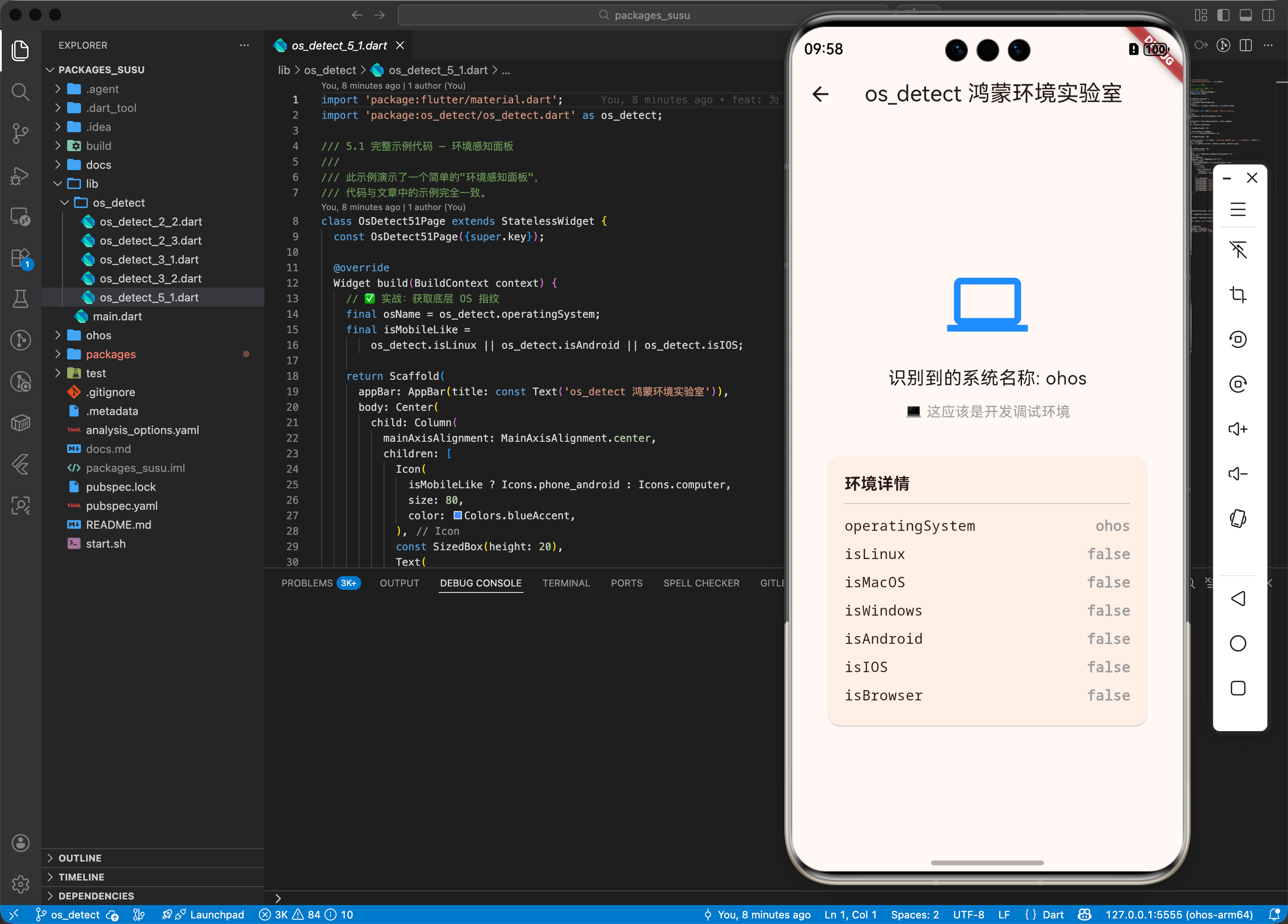
Task: Switch to the TERMINAL panel tab
Action: pyautogui.click(x=566, y=583)
